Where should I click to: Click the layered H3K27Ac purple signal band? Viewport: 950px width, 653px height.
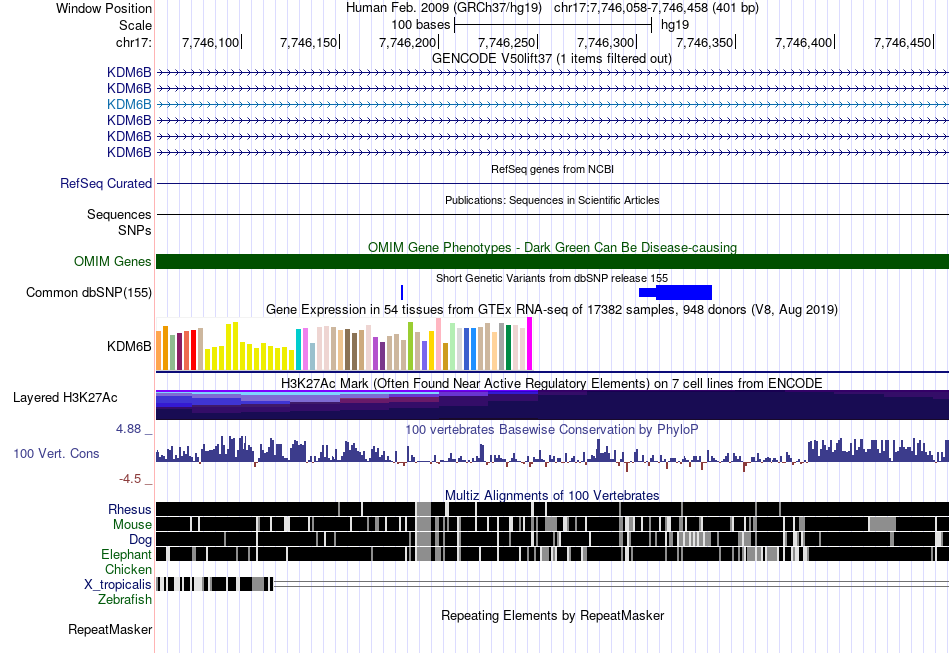tap(552, 405)
